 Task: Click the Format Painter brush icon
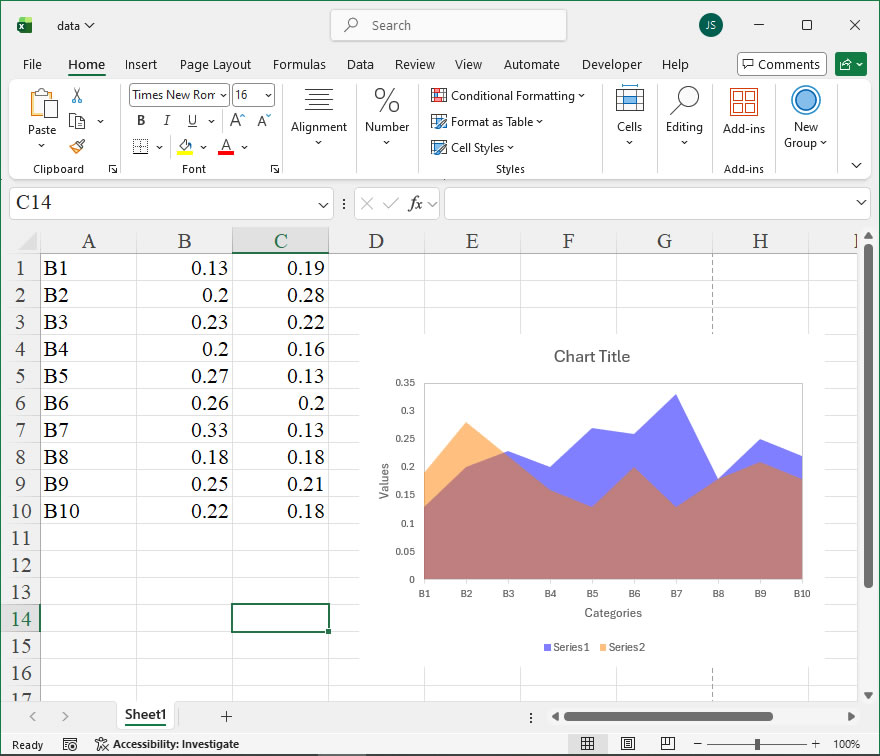pos(77,146)
